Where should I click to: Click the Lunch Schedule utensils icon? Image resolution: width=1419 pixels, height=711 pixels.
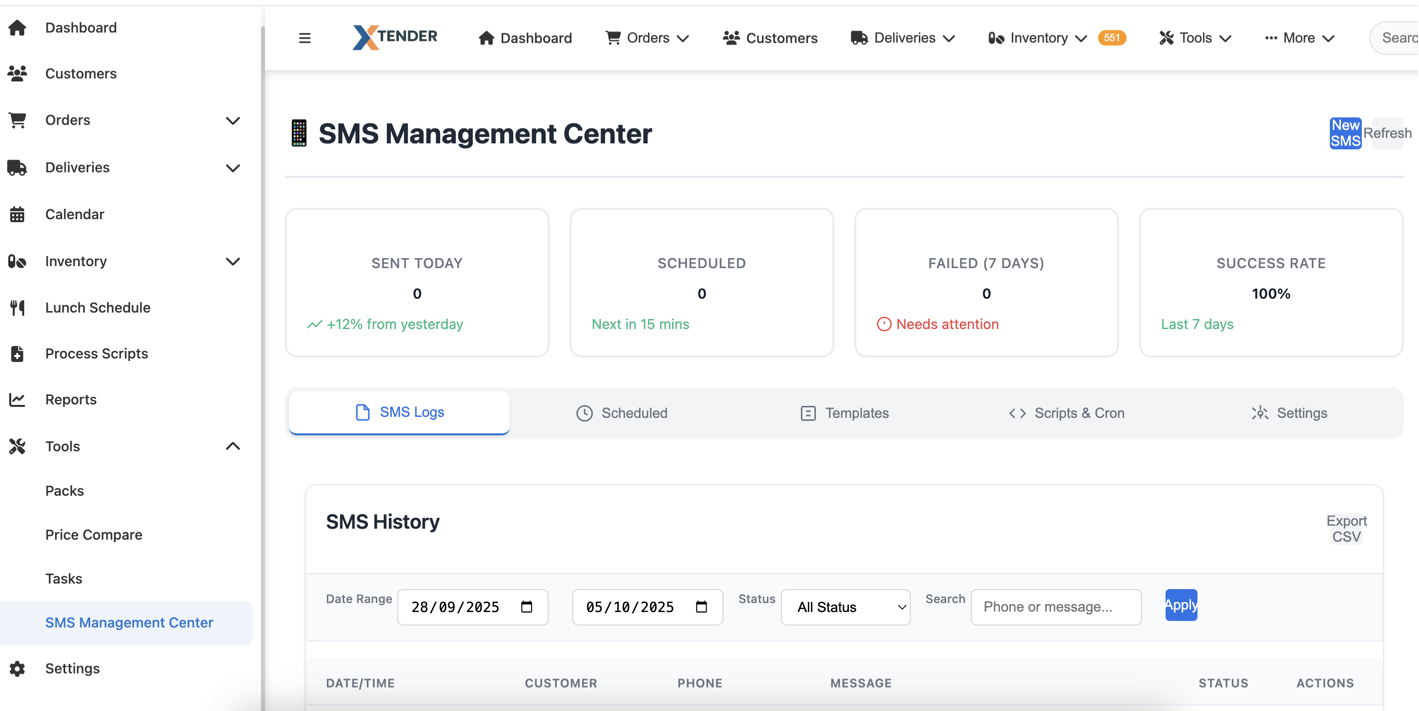17,307
